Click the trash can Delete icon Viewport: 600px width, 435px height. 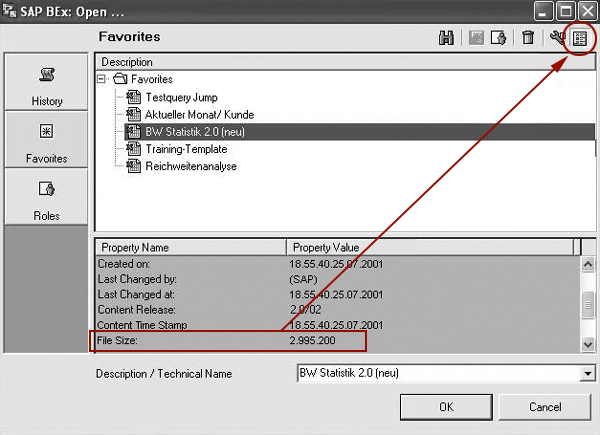[x=528, y=38]
